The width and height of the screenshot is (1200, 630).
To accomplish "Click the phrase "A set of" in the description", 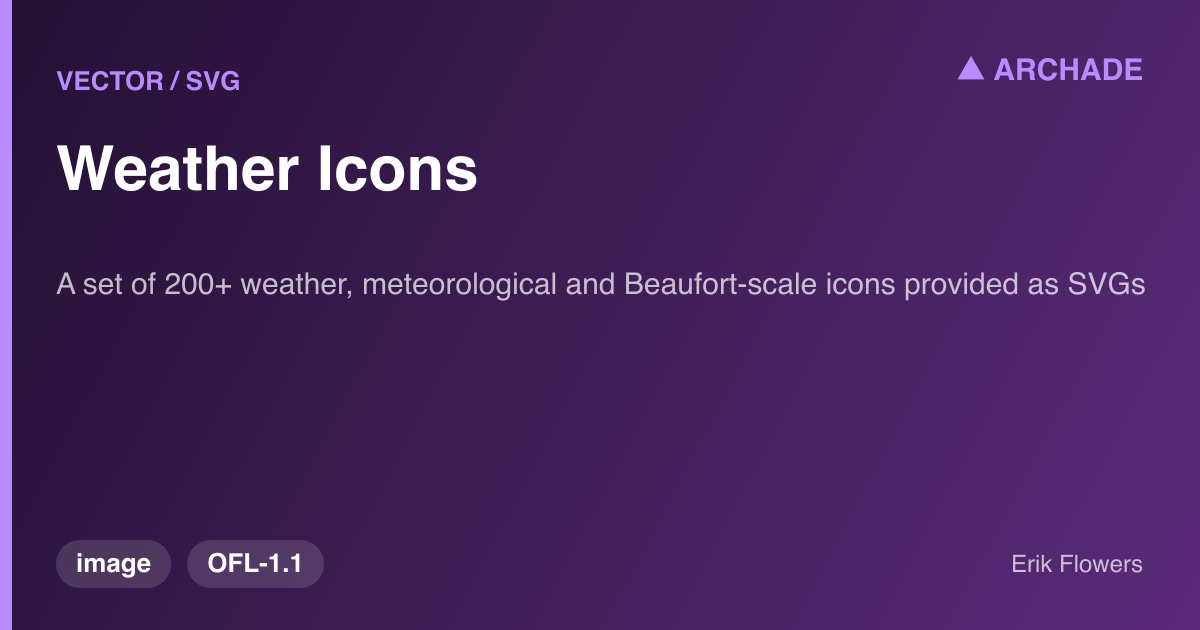I will (105, 285).
